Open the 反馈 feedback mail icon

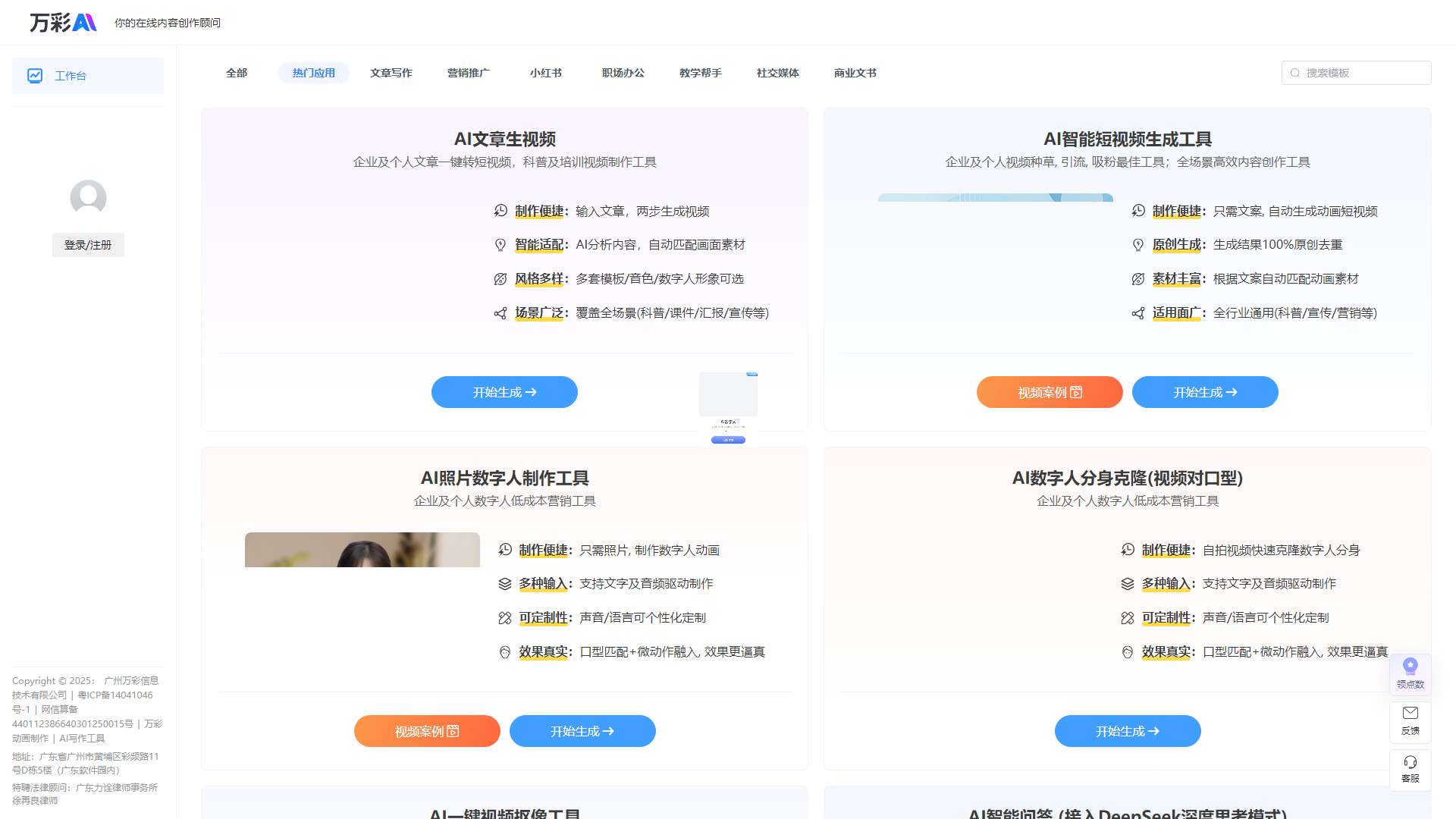click(x=1410, y=713)
